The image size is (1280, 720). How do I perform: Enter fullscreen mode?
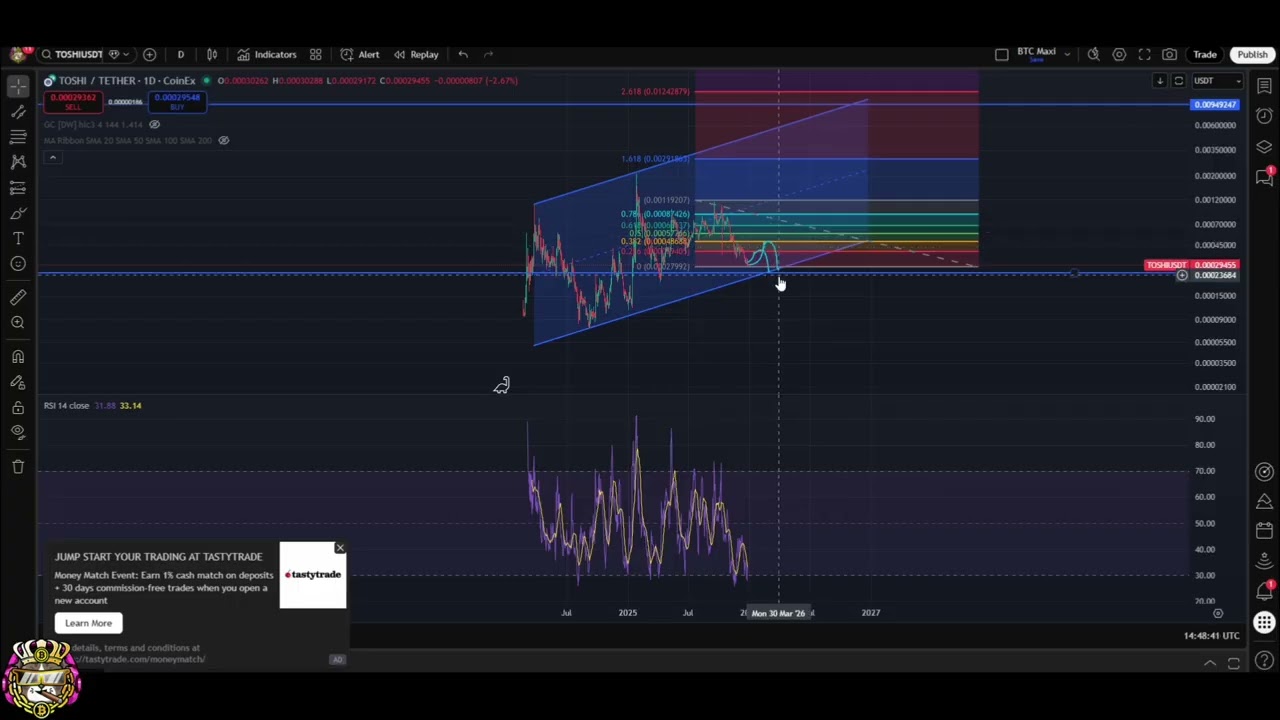[x=1144, y=54]
